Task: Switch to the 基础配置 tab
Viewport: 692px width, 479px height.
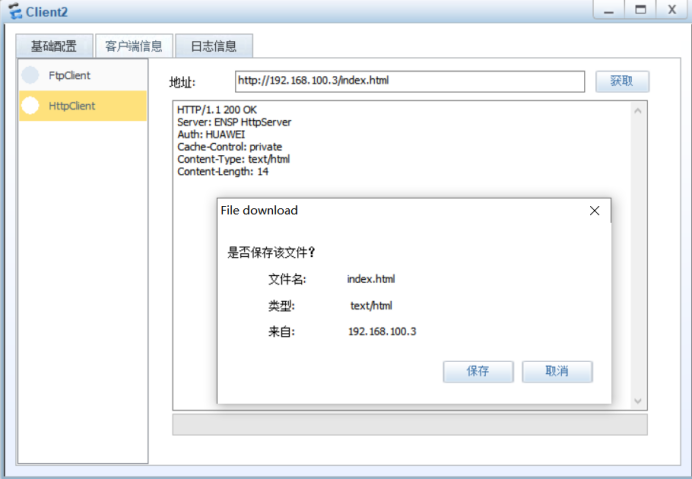Action: click(x=54, y=46)
